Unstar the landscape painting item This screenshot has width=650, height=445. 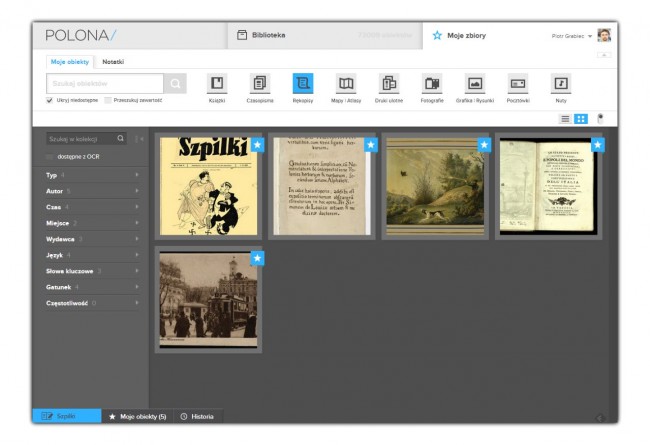click(484, 145)
